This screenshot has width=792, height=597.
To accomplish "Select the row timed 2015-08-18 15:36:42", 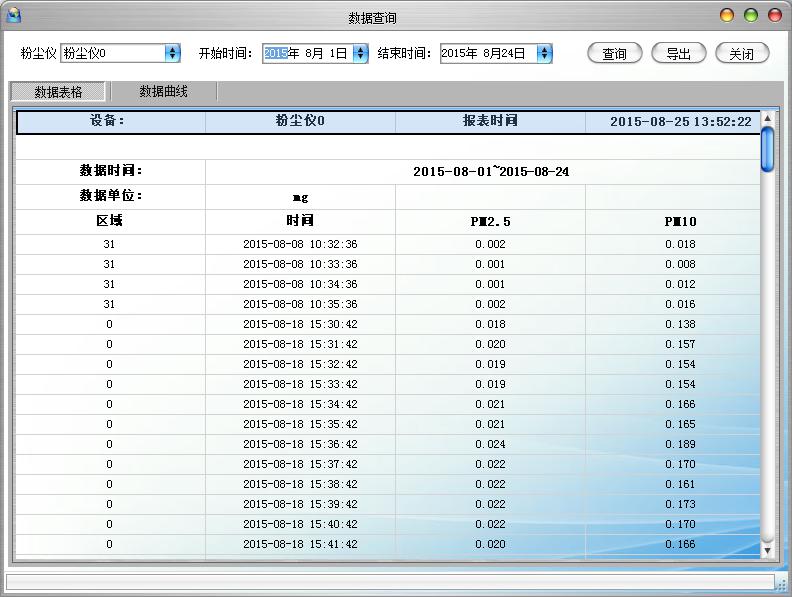I will click(x=300, y=444).
